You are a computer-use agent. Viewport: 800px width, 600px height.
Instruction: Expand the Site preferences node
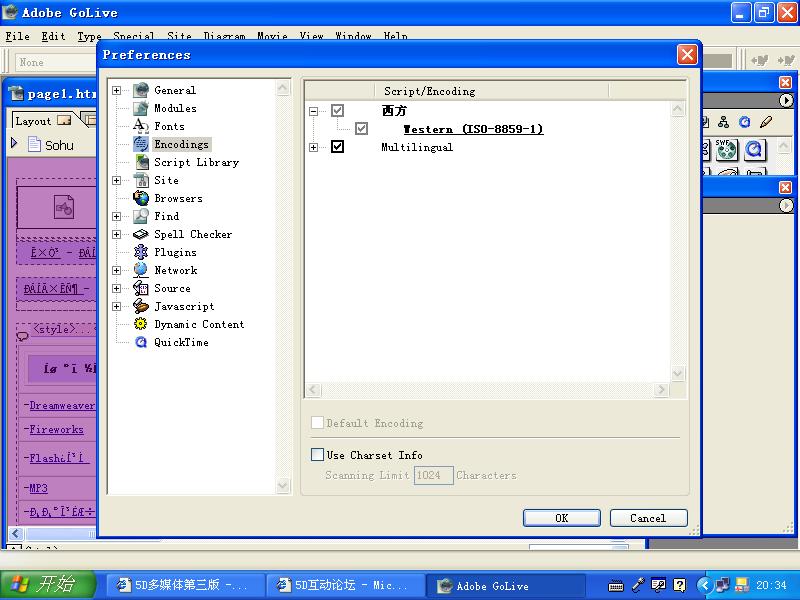point(117,180)
